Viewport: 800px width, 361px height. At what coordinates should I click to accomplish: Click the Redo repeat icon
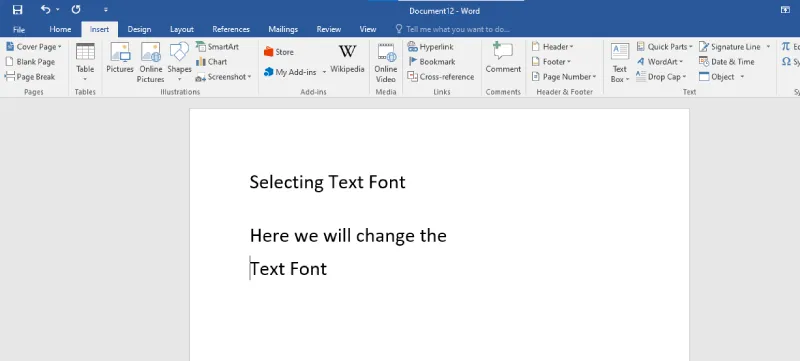pyautogui.click(x=76, y=9)
